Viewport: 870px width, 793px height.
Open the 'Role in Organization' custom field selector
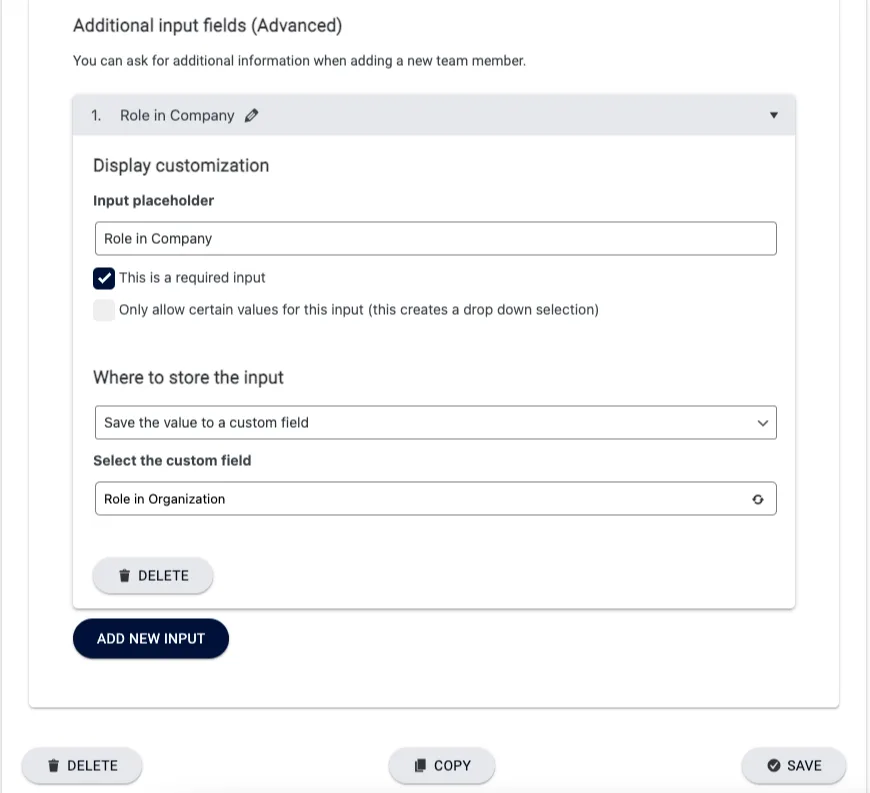(435, 499)
